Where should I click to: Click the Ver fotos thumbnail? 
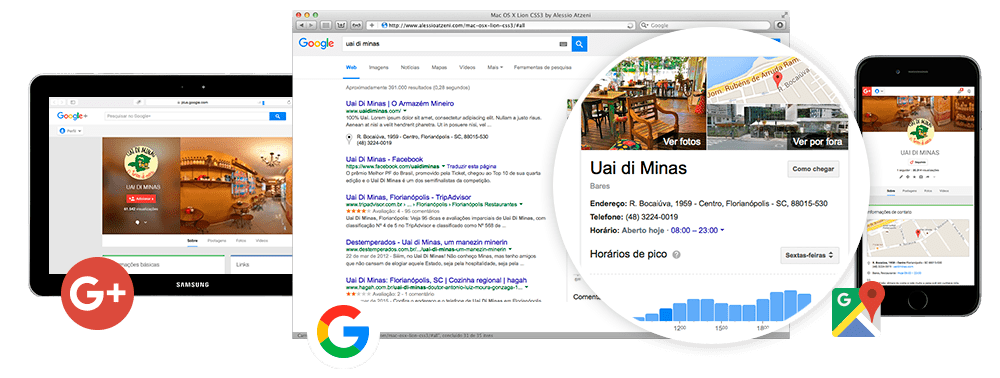point(643,104)
